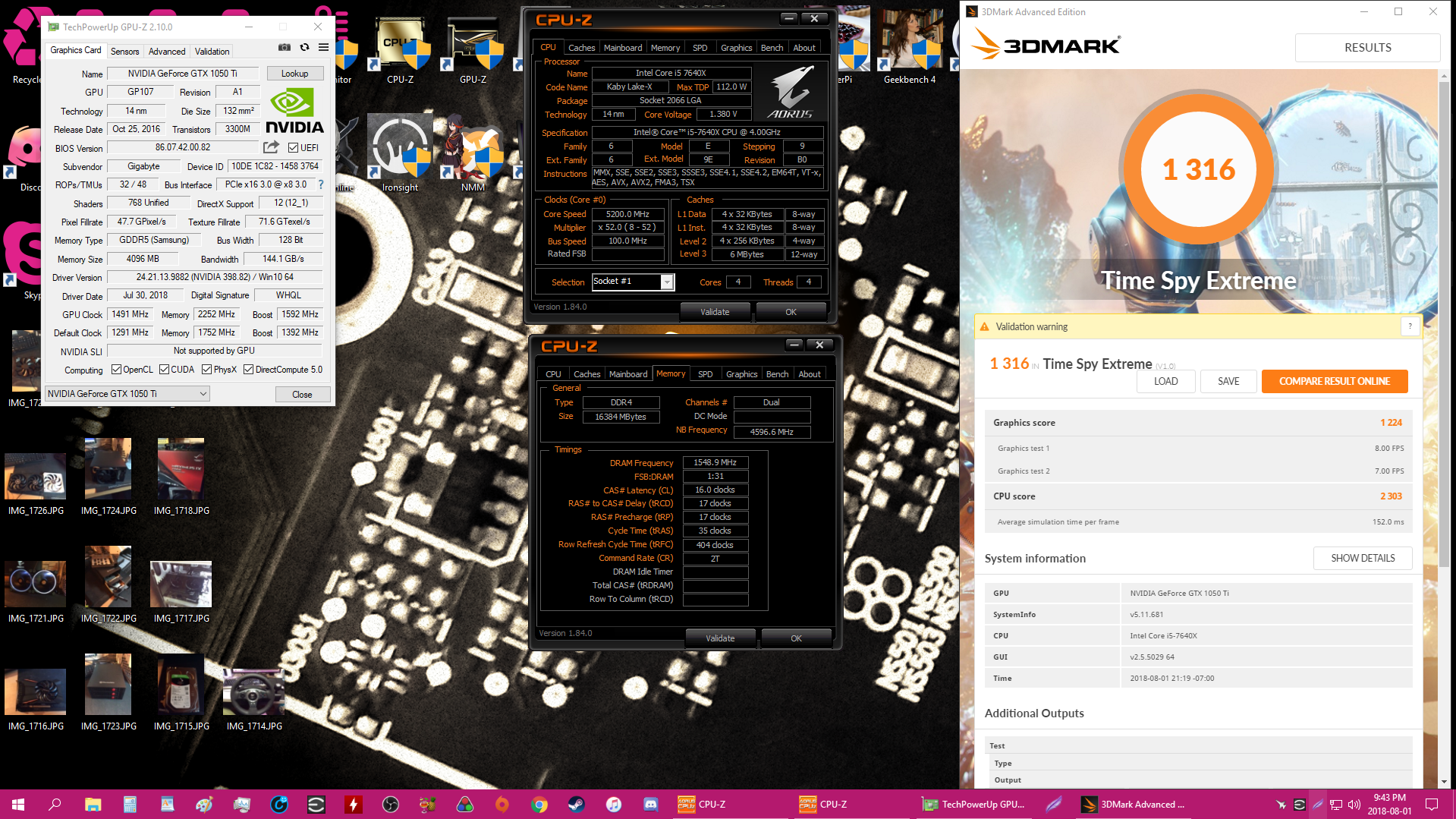The image size is (1456, 819).
Task: Open Discord from the taskbar
Action: 651,804
